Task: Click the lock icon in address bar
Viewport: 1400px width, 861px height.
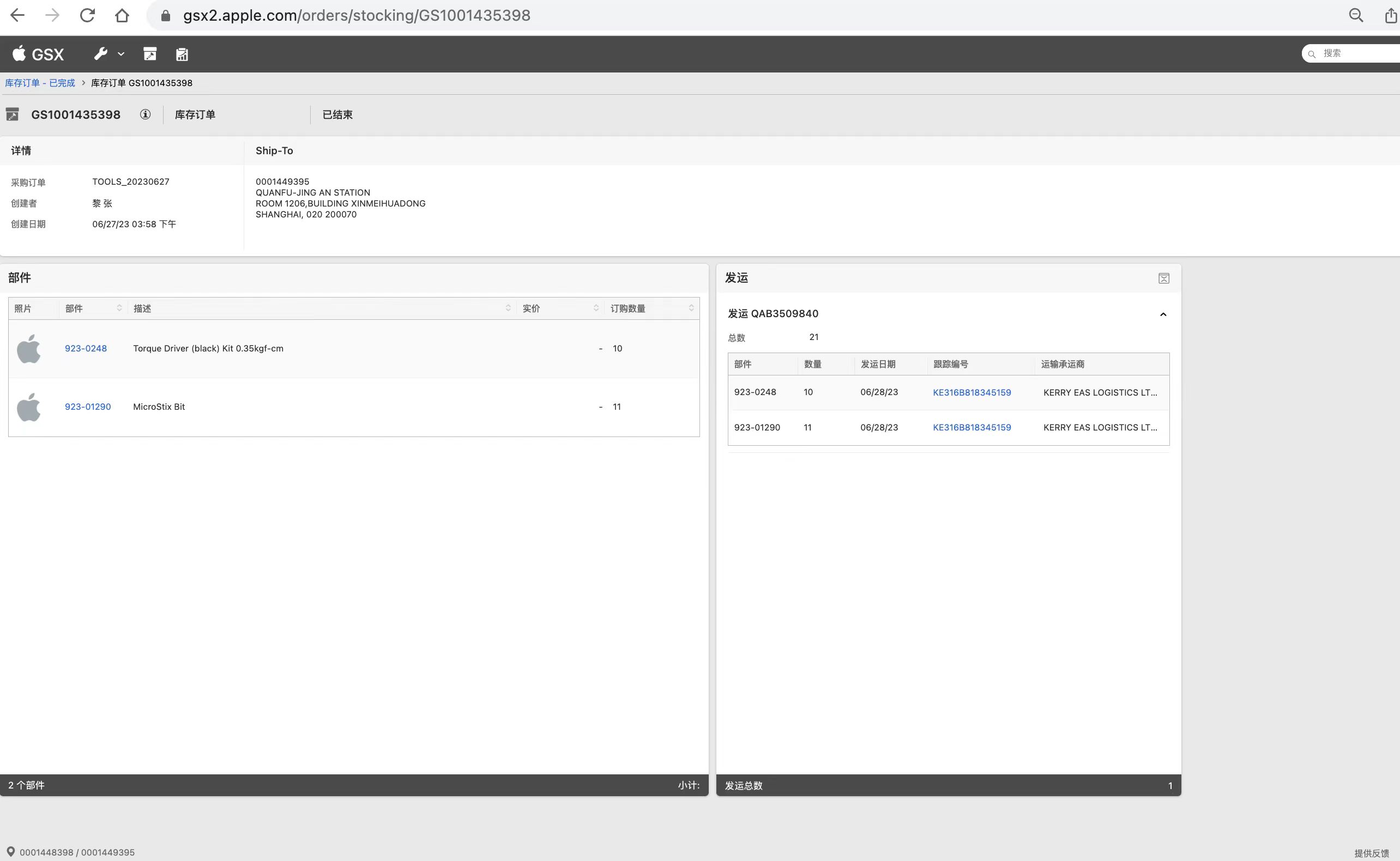Action: click(166, 15)
